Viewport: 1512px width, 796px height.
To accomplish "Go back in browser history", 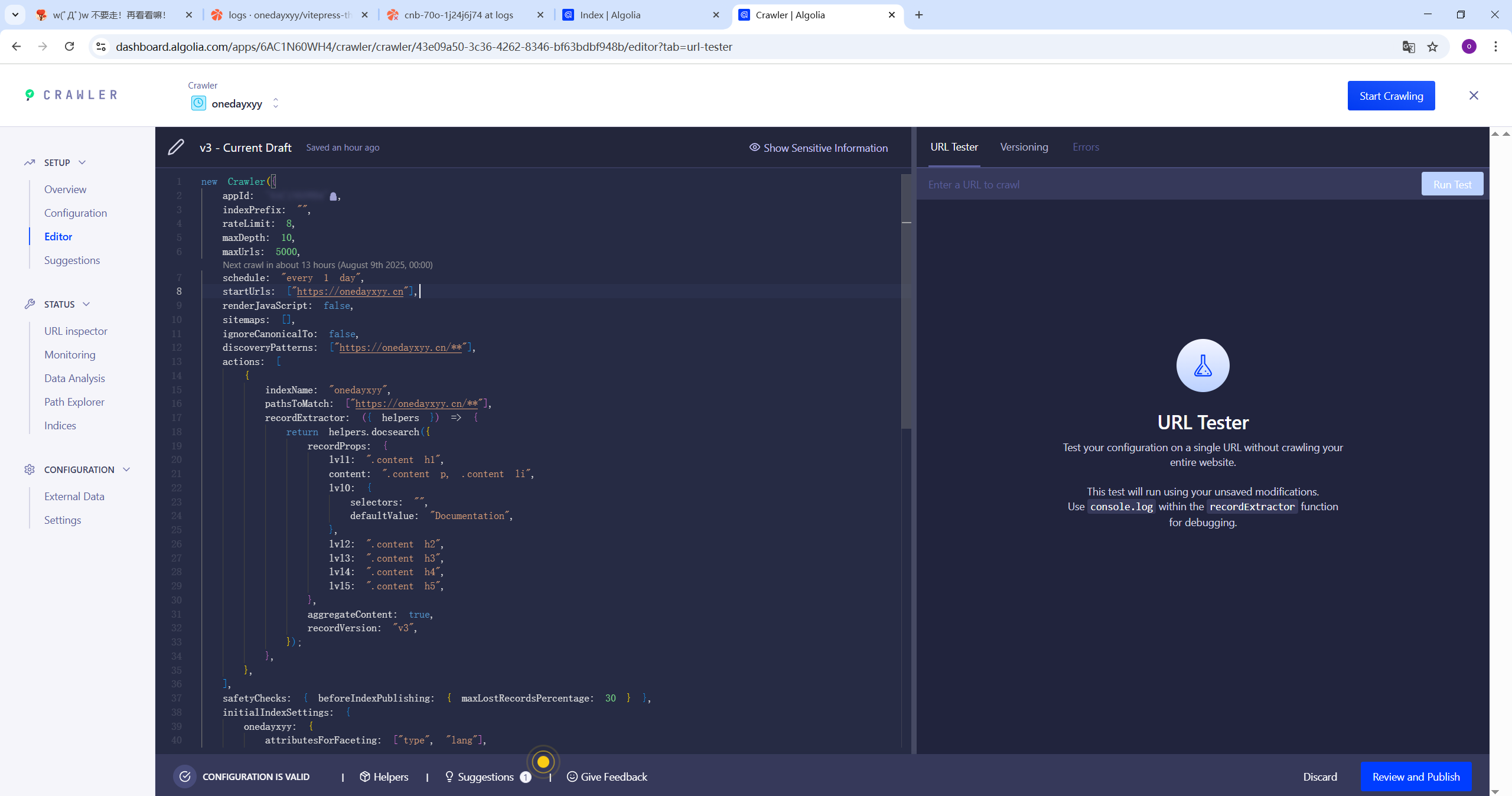I will point(17,46).
